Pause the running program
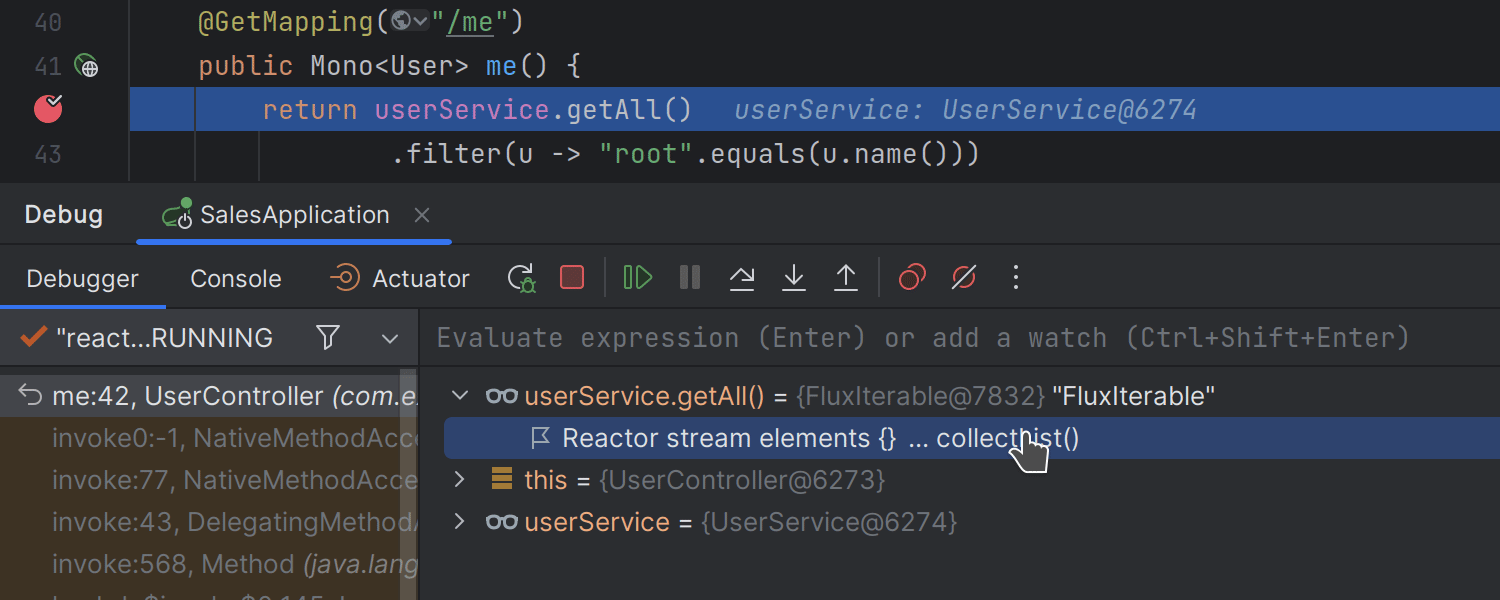The height and width of the screenshot is (600, 1500). coord(689,277)
